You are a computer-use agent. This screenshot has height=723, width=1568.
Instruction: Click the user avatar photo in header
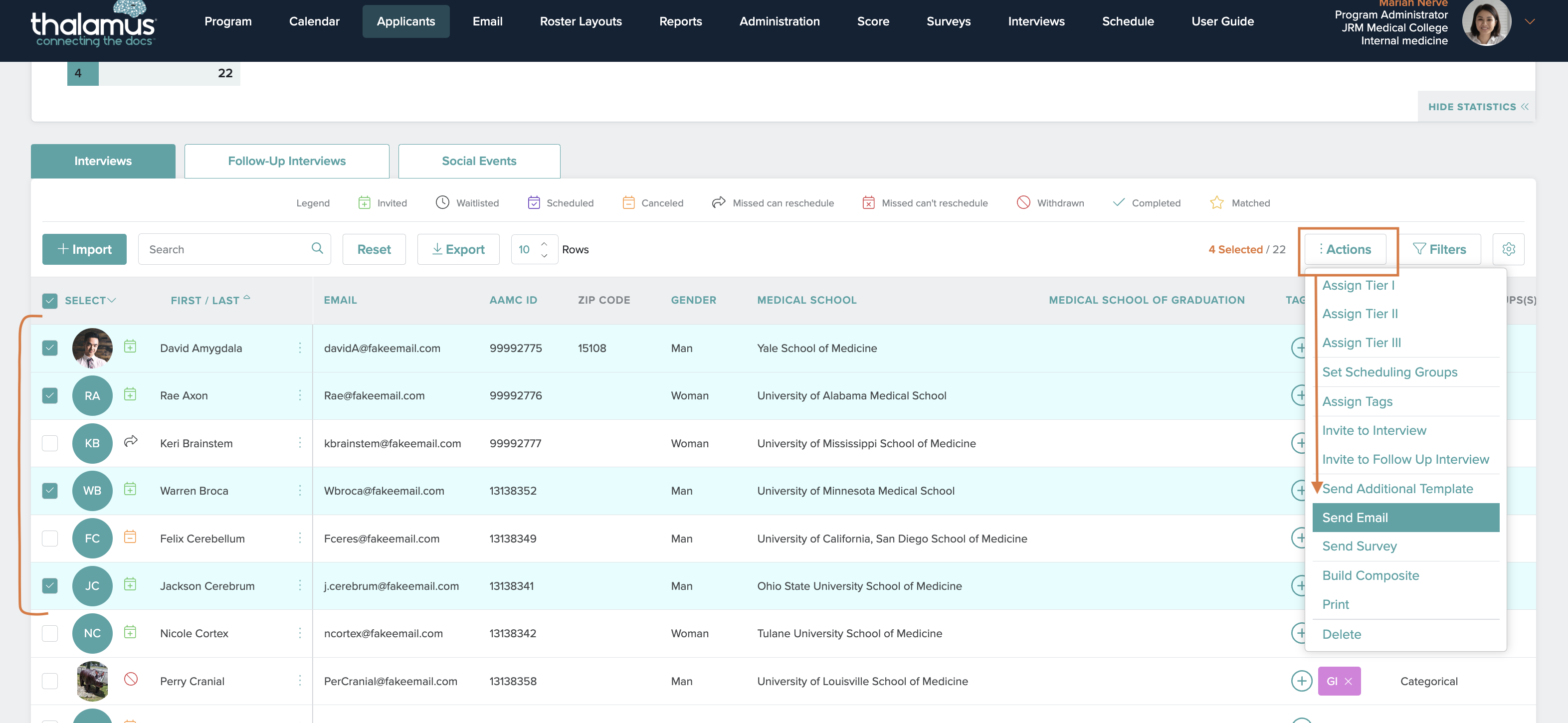click(1486, 22)
